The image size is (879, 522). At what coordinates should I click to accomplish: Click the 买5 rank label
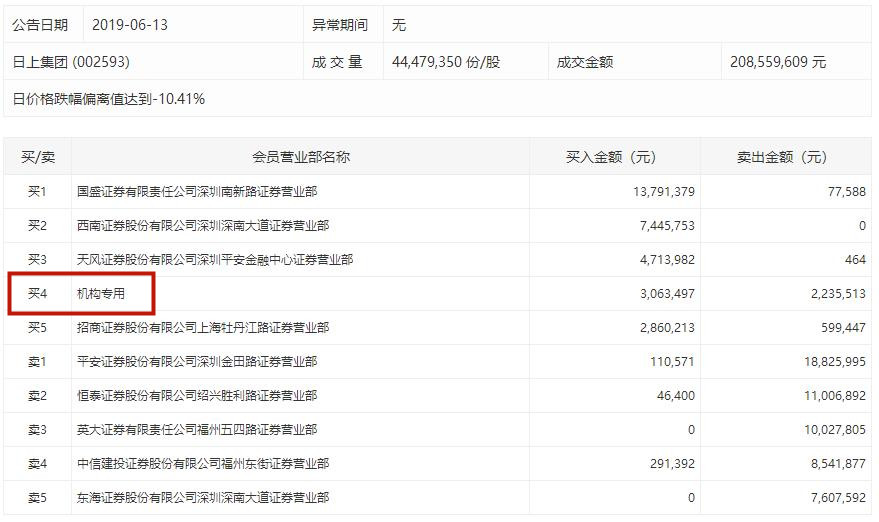pos(38,327)
